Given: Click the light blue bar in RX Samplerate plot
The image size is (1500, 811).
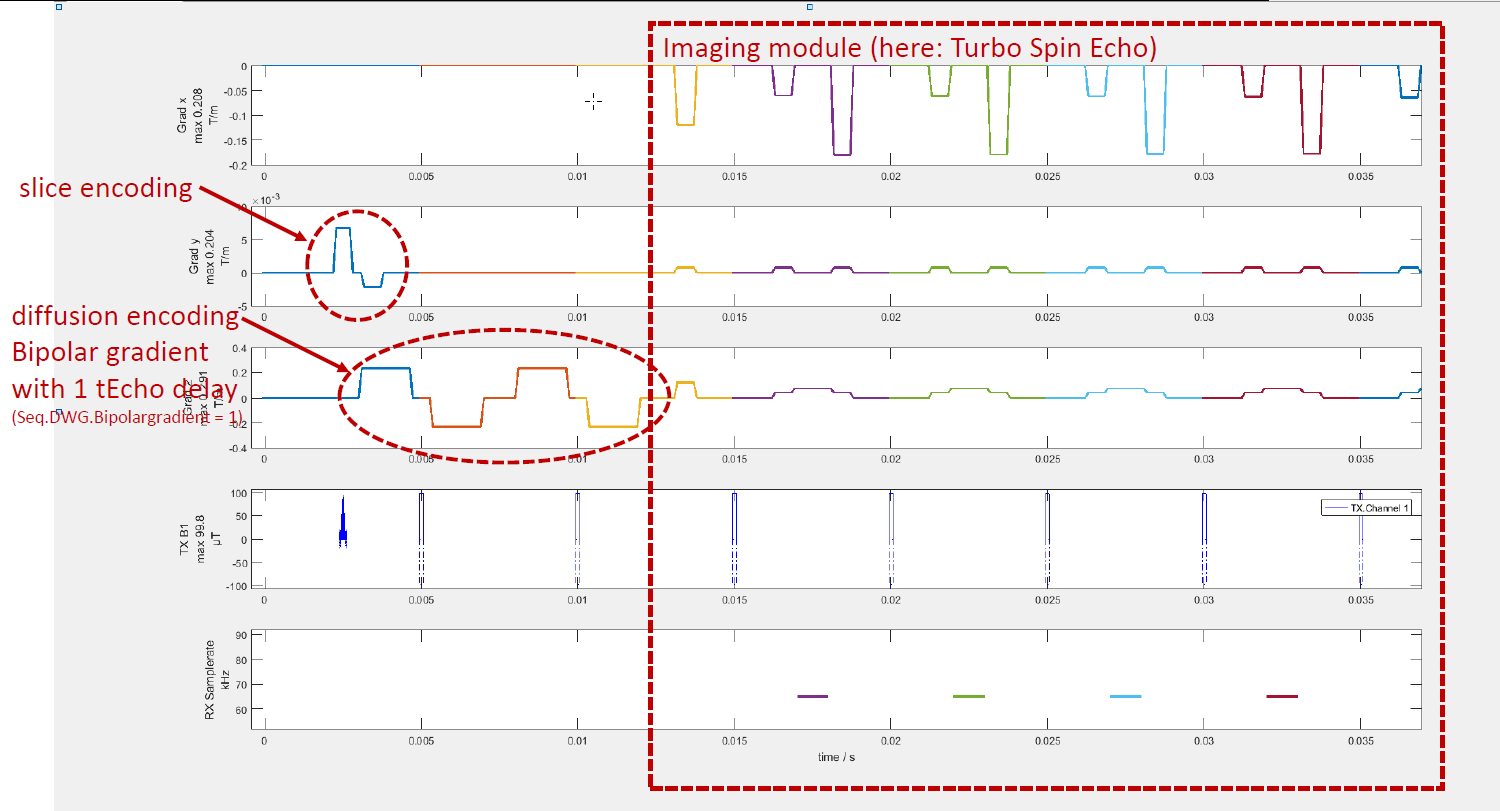Looking at the screenshot, I should pos(1125,696).
